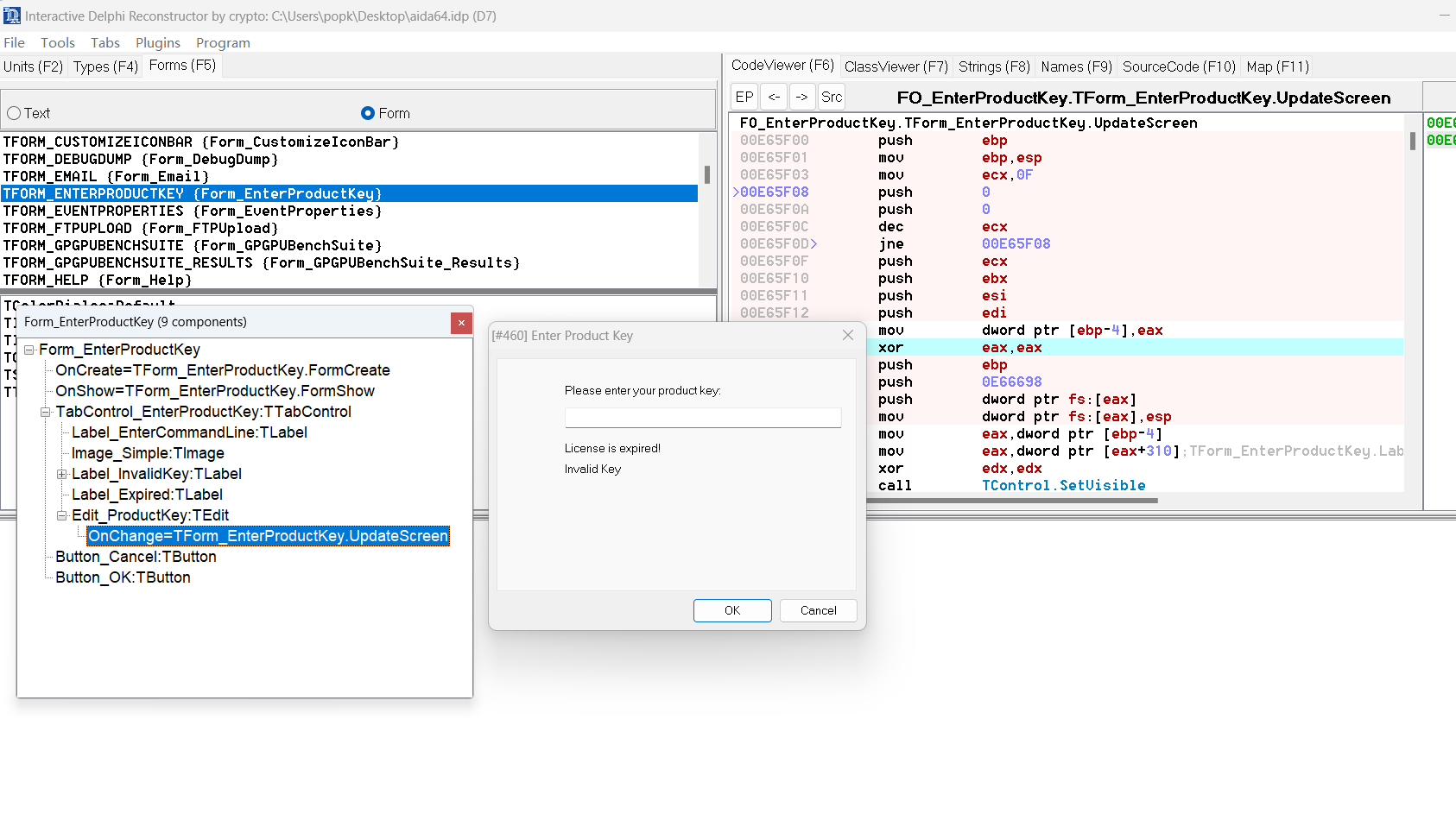Select TFORM_GPGPUBENCHSUITE_RESULTS in forms list
Viewport: 1456px width, 839px height.
[349, 262]
